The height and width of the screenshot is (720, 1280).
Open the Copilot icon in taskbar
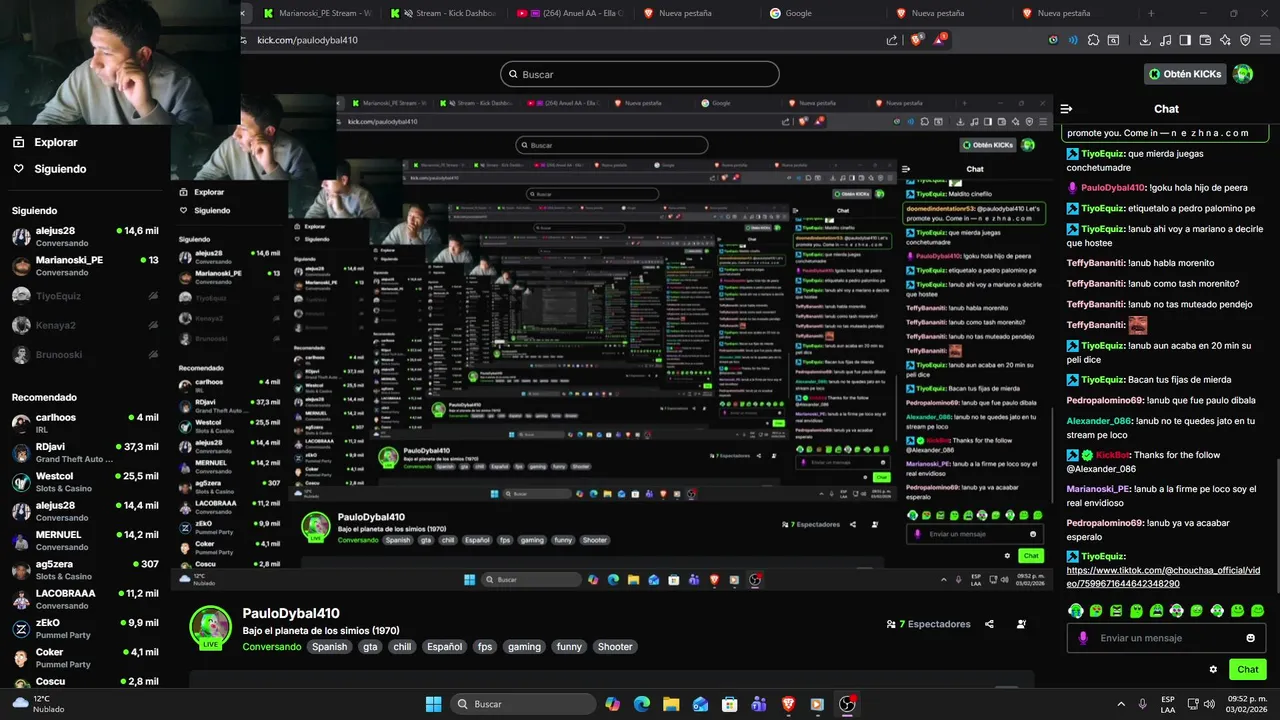(612, 704)
